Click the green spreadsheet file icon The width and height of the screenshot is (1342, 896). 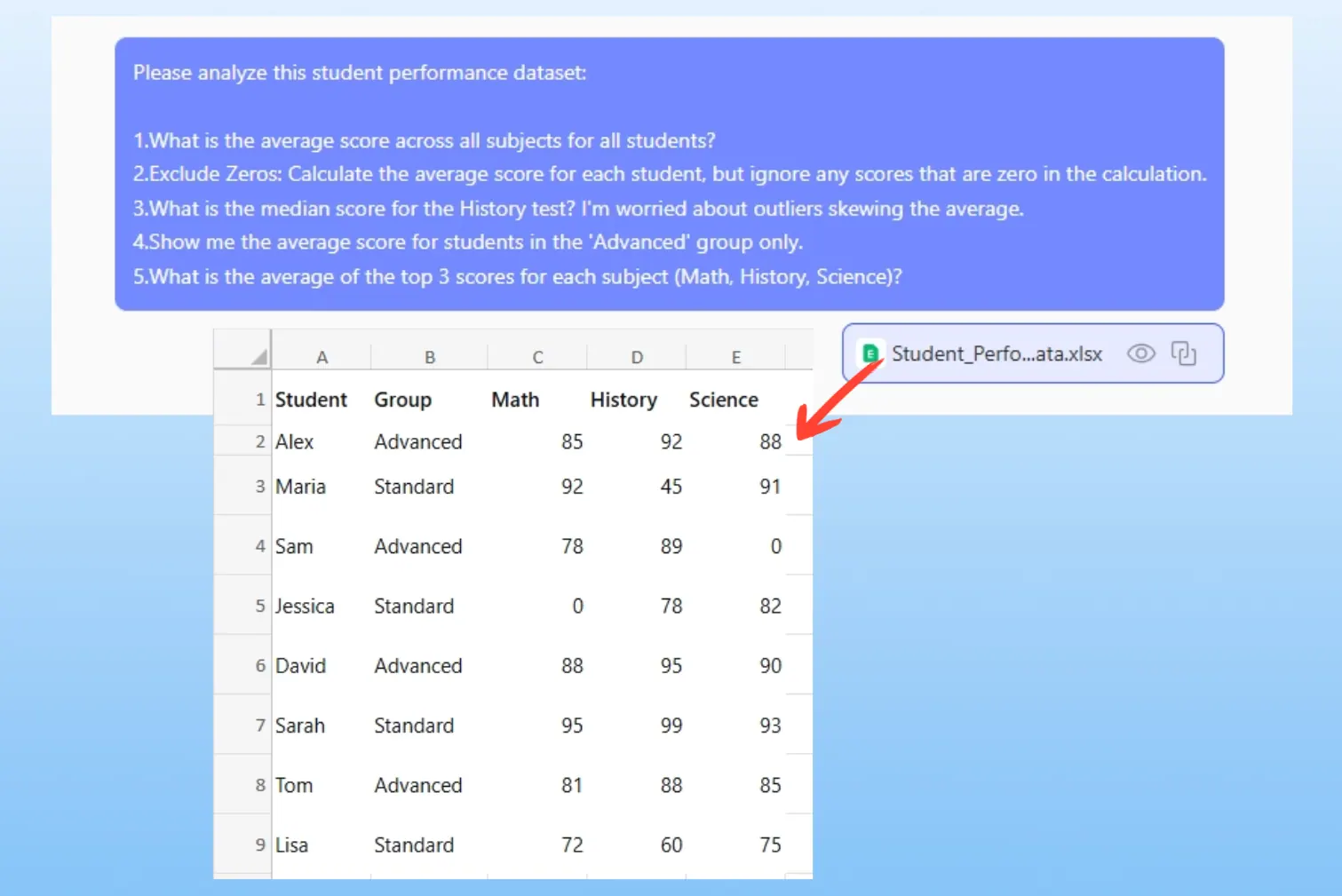click(x=870, y=353)
